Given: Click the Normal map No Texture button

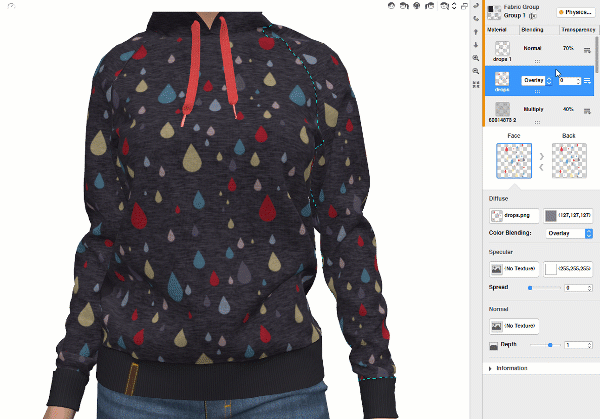Looking at the screenshot, I should pos(514,326).
